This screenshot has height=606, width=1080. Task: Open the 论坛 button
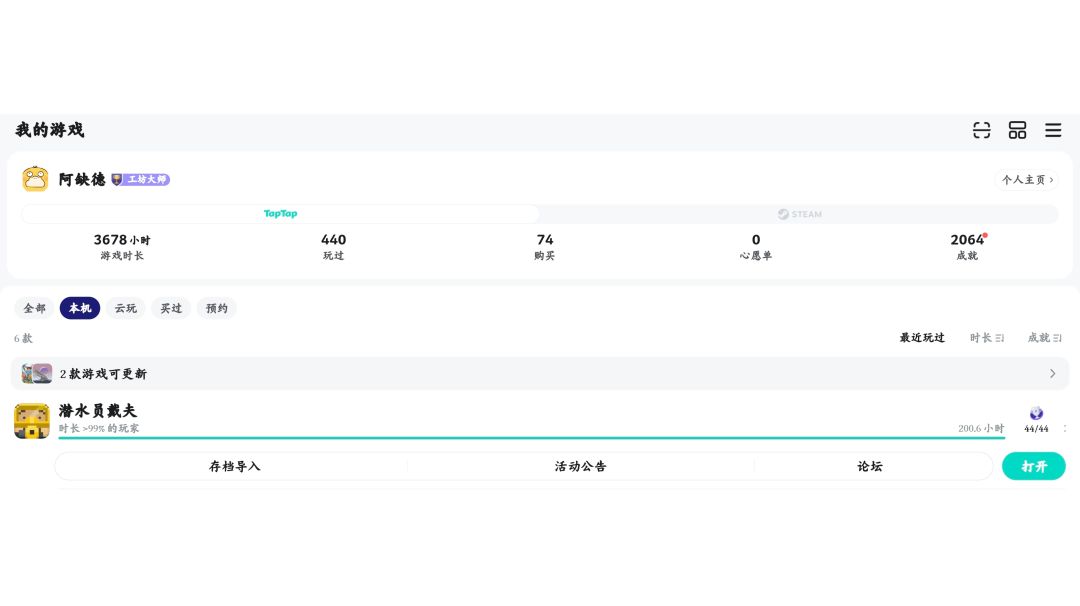[869, 466]
